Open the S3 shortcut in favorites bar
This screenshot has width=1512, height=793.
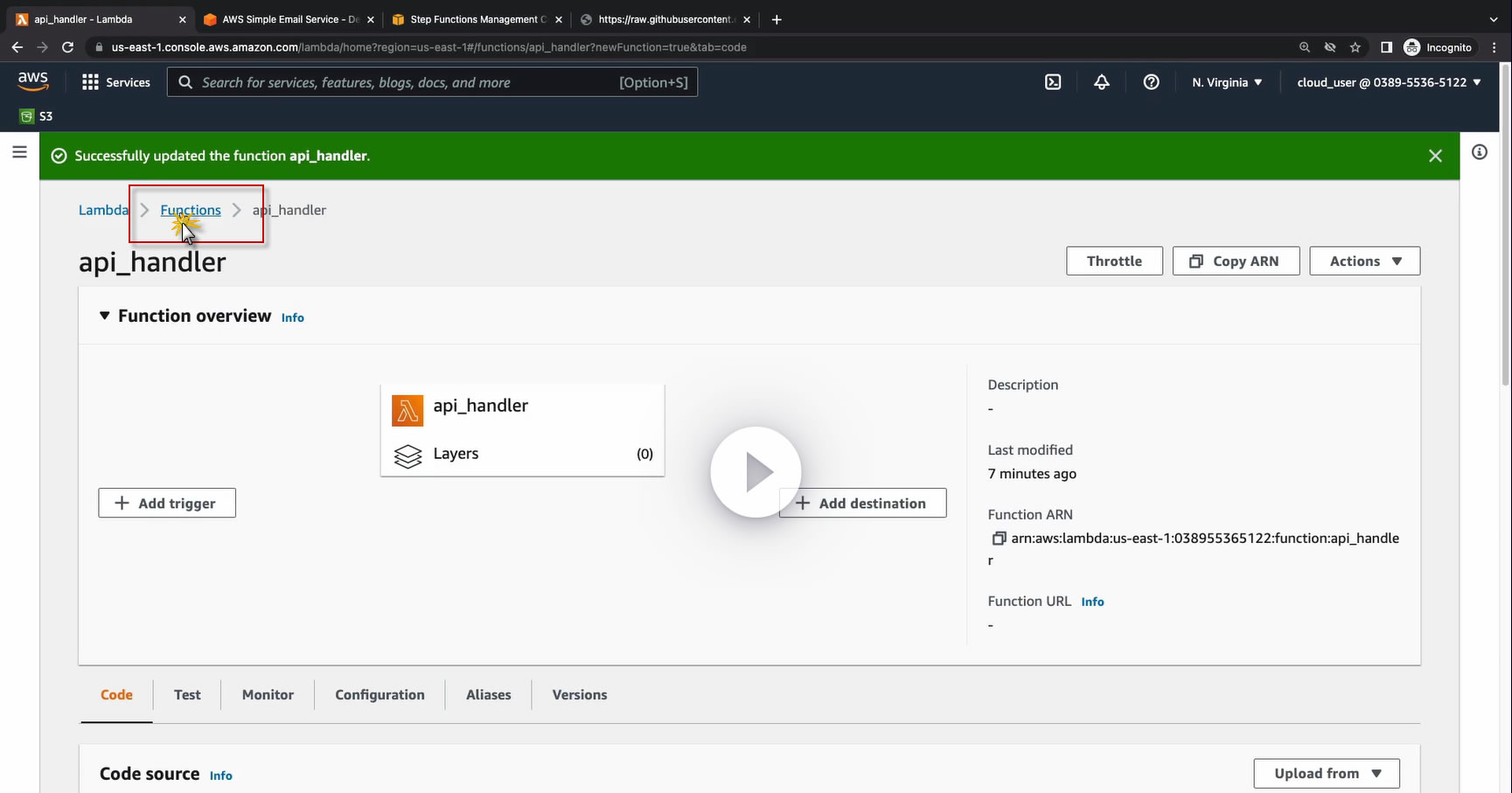tap(37, 116)
